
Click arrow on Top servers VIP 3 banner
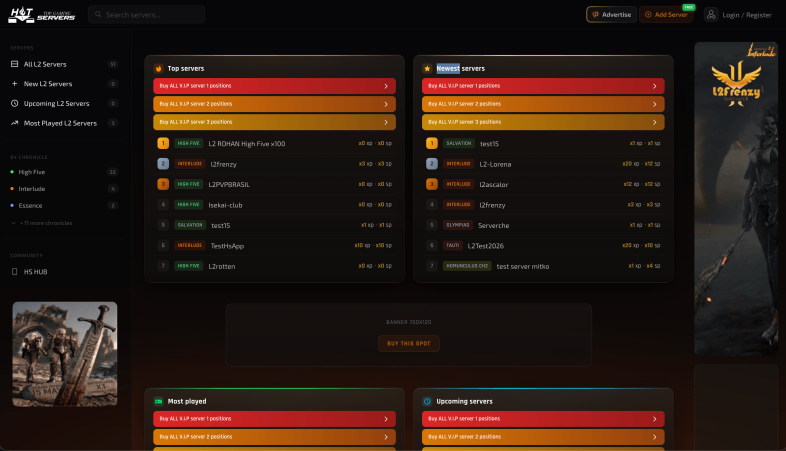(x=385, y=122)
